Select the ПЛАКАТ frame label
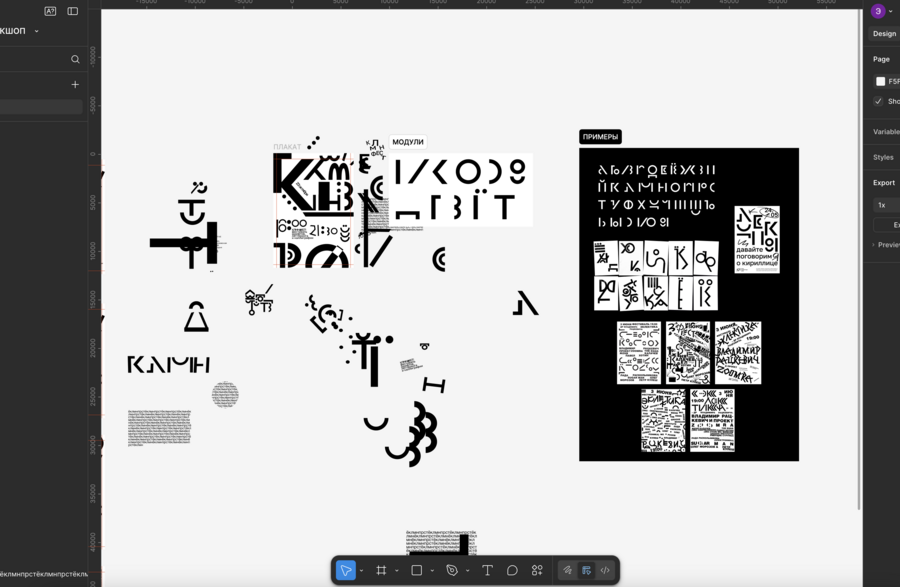The height and width of the screenshot is (587, 900). tap(287, 147)
